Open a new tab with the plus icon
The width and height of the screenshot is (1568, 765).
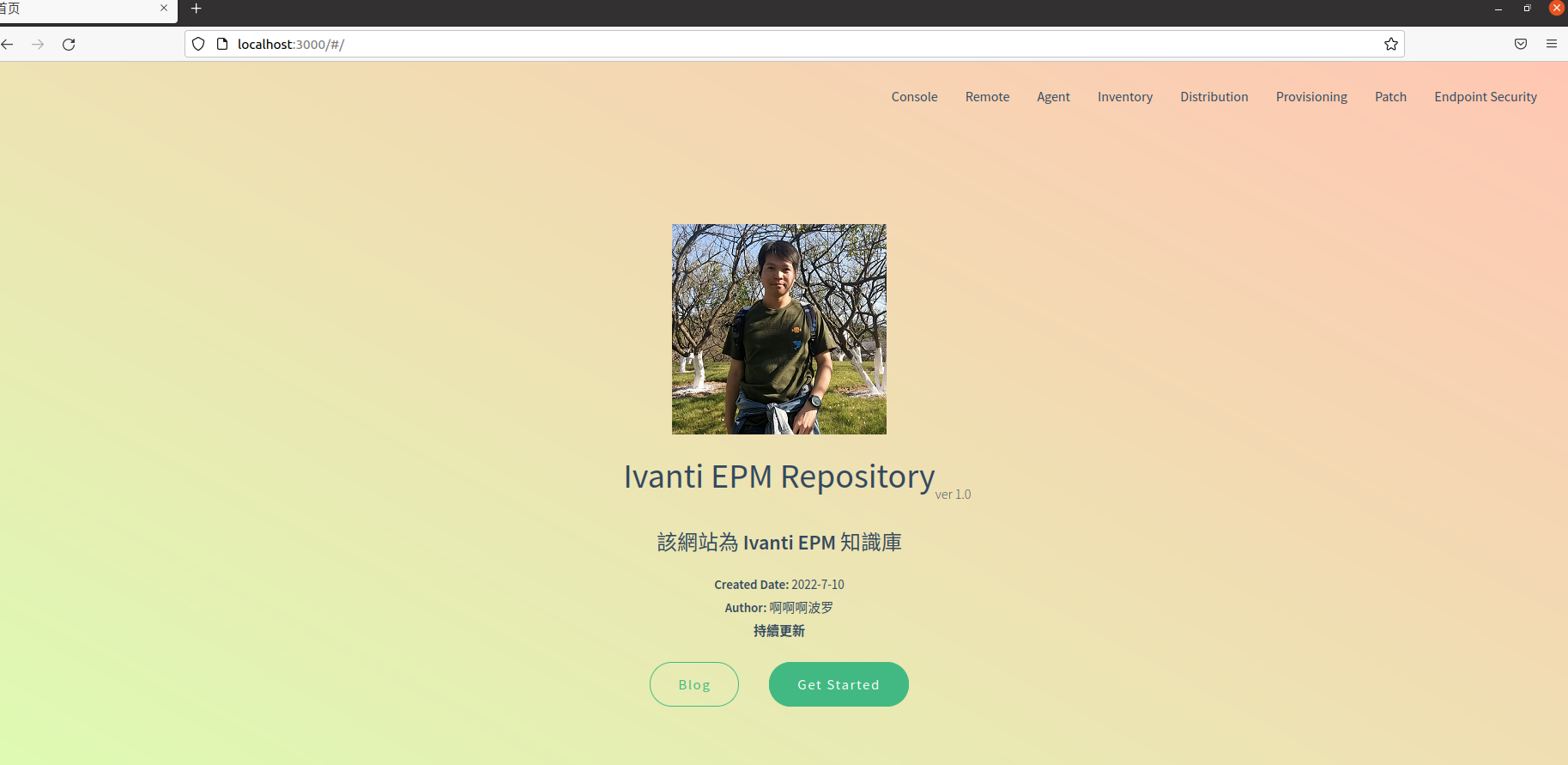(197, 9)
